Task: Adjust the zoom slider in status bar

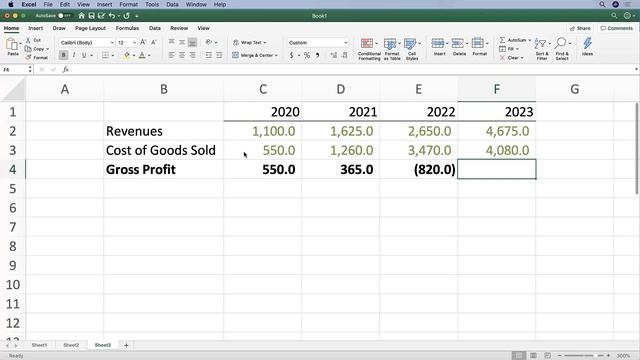Action: click(584, 356)
